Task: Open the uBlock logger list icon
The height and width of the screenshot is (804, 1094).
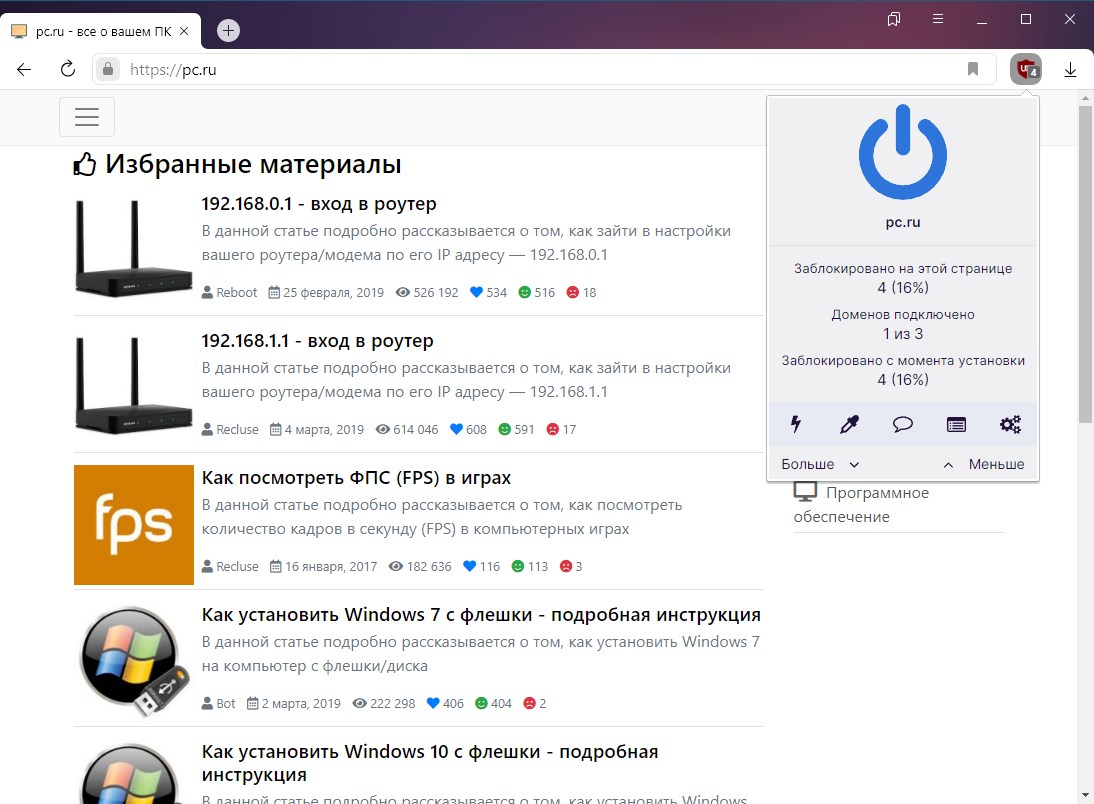Action: coord(956,424)
